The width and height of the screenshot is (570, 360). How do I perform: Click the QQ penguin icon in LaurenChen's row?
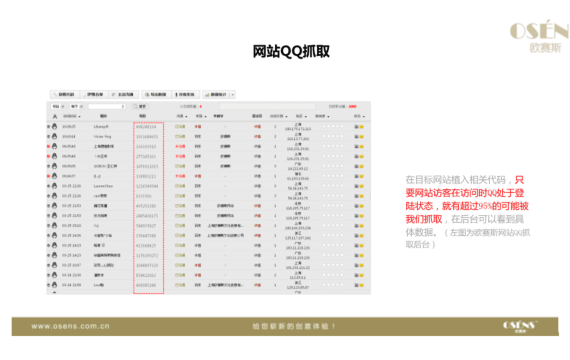[x=55, y=185]
